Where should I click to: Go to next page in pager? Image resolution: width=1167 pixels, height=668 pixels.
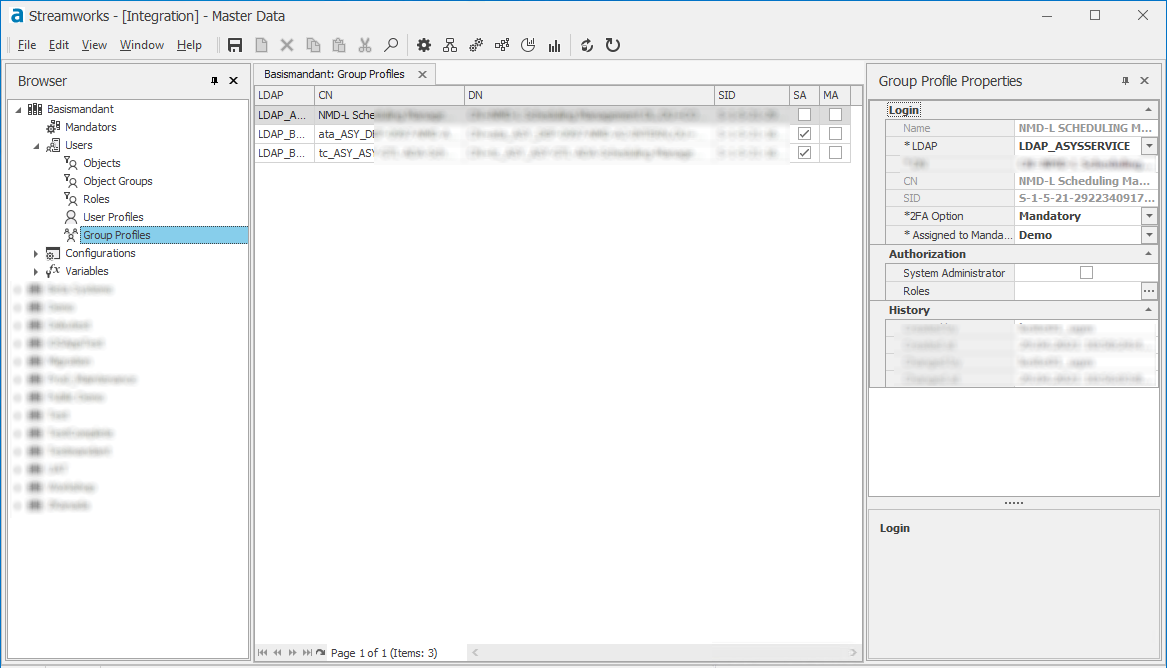(x=292, y=652)
